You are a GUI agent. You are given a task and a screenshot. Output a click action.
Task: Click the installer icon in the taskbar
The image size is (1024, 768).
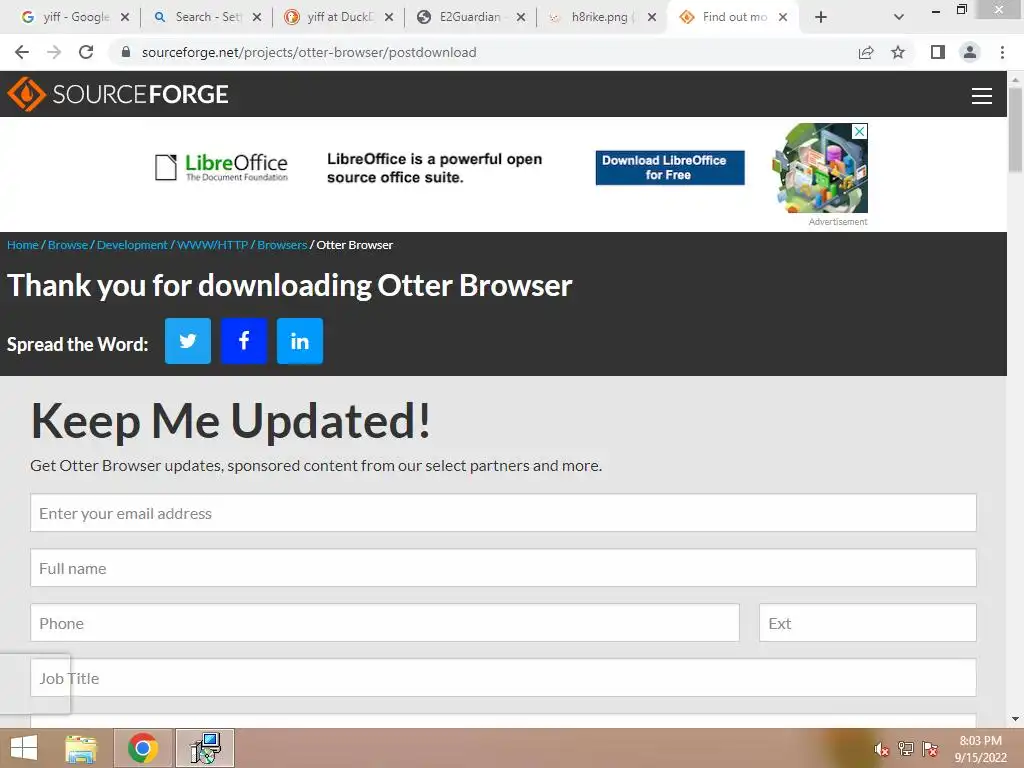coord(205,748)
